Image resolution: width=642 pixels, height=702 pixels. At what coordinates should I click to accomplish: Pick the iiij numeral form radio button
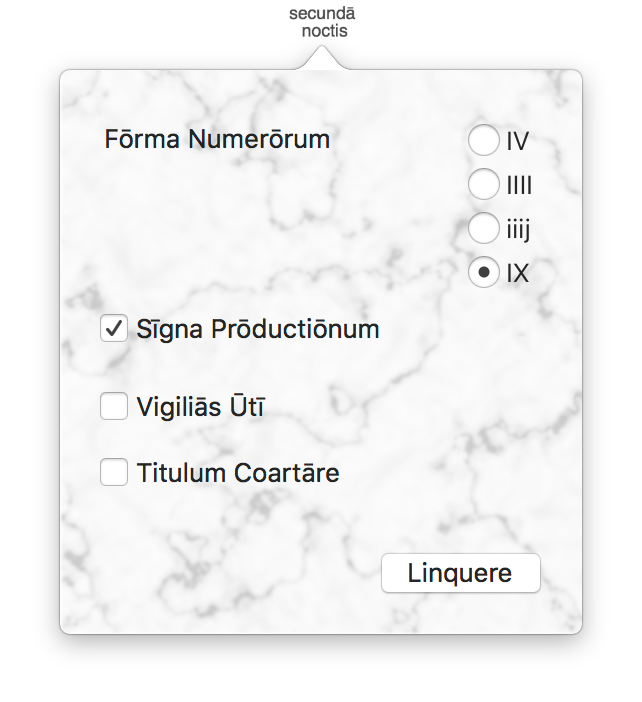pyautogui.click(x=484, y=228)
